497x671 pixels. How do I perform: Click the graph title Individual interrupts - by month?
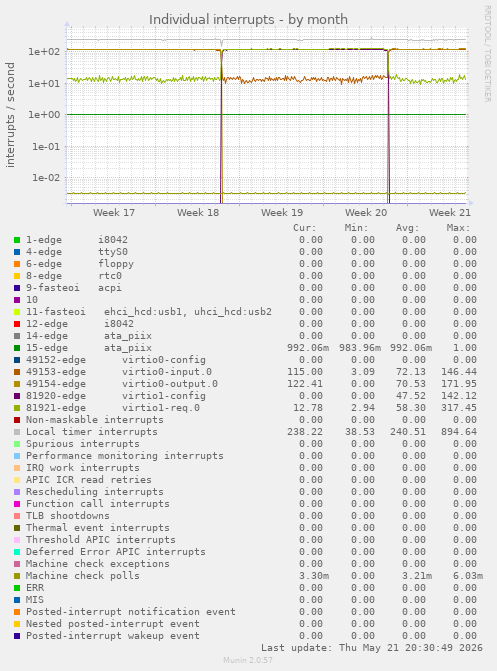(x=248, y=20)
